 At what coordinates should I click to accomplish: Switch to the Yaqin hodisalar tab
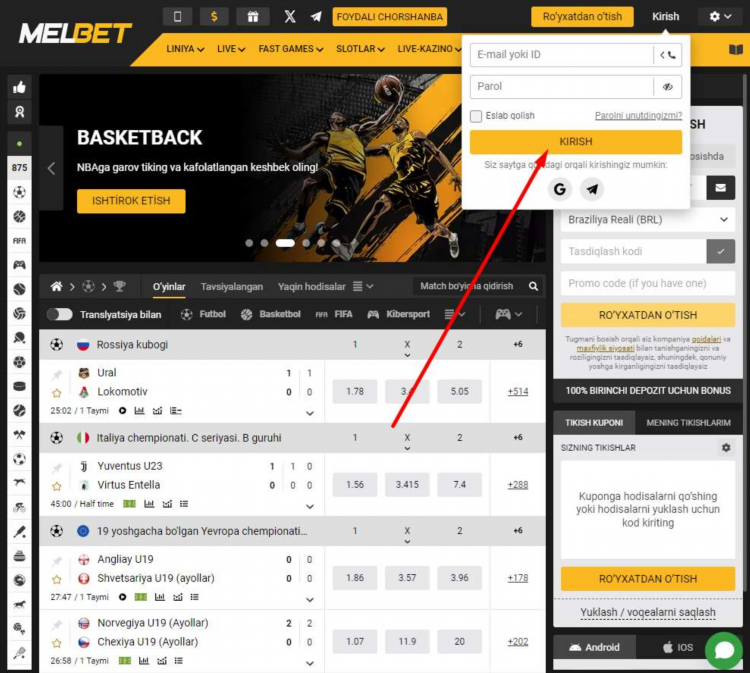pyautogui.click(x=311, y=287)
